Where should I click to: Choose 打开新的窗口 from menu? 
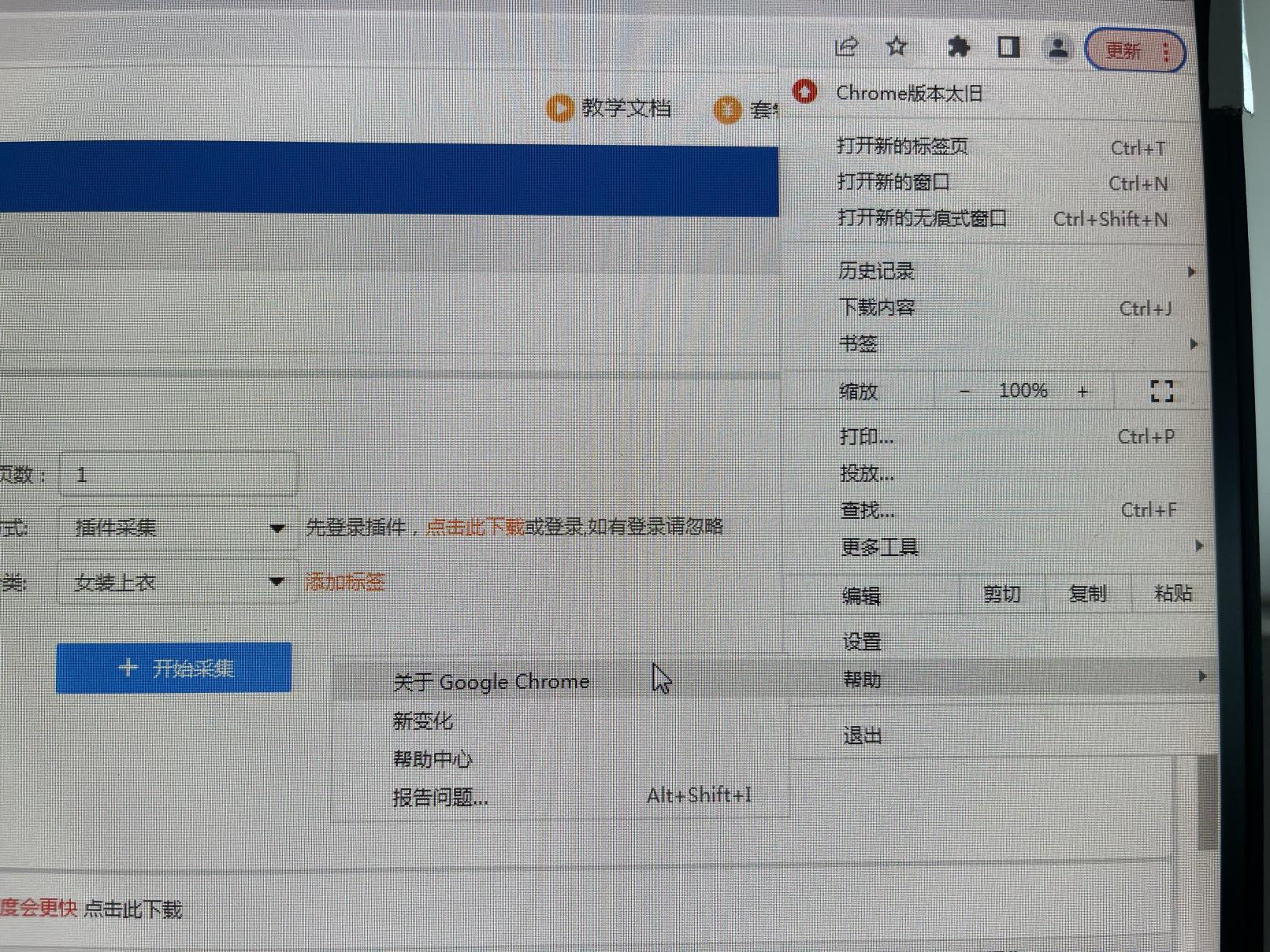(x=1001, y=183)
